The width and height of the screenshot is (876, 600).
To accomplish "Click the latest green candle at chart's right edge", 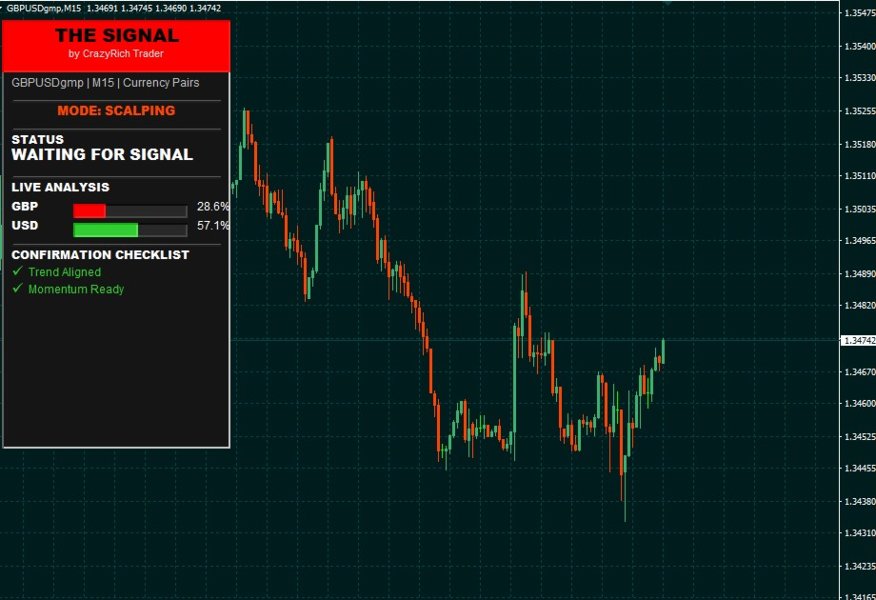I will point(663,351).
